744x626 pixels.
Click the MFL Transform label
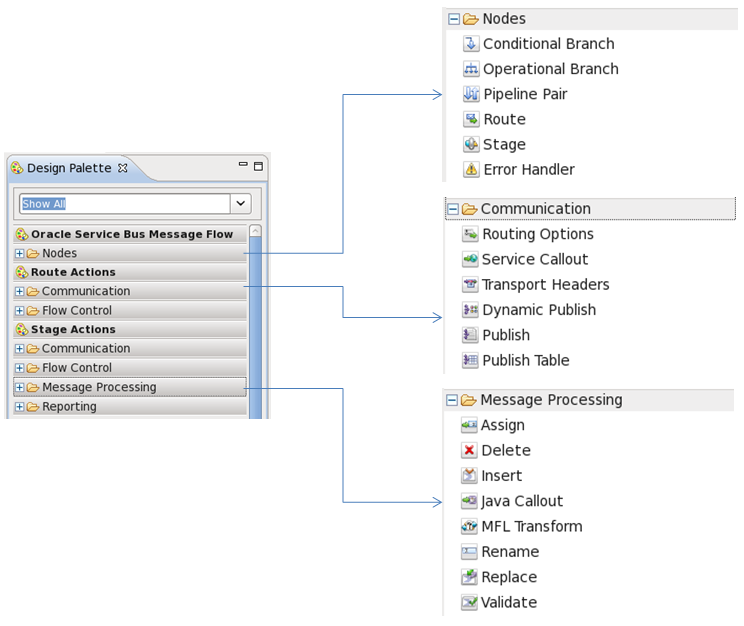[x=532, y=526]
